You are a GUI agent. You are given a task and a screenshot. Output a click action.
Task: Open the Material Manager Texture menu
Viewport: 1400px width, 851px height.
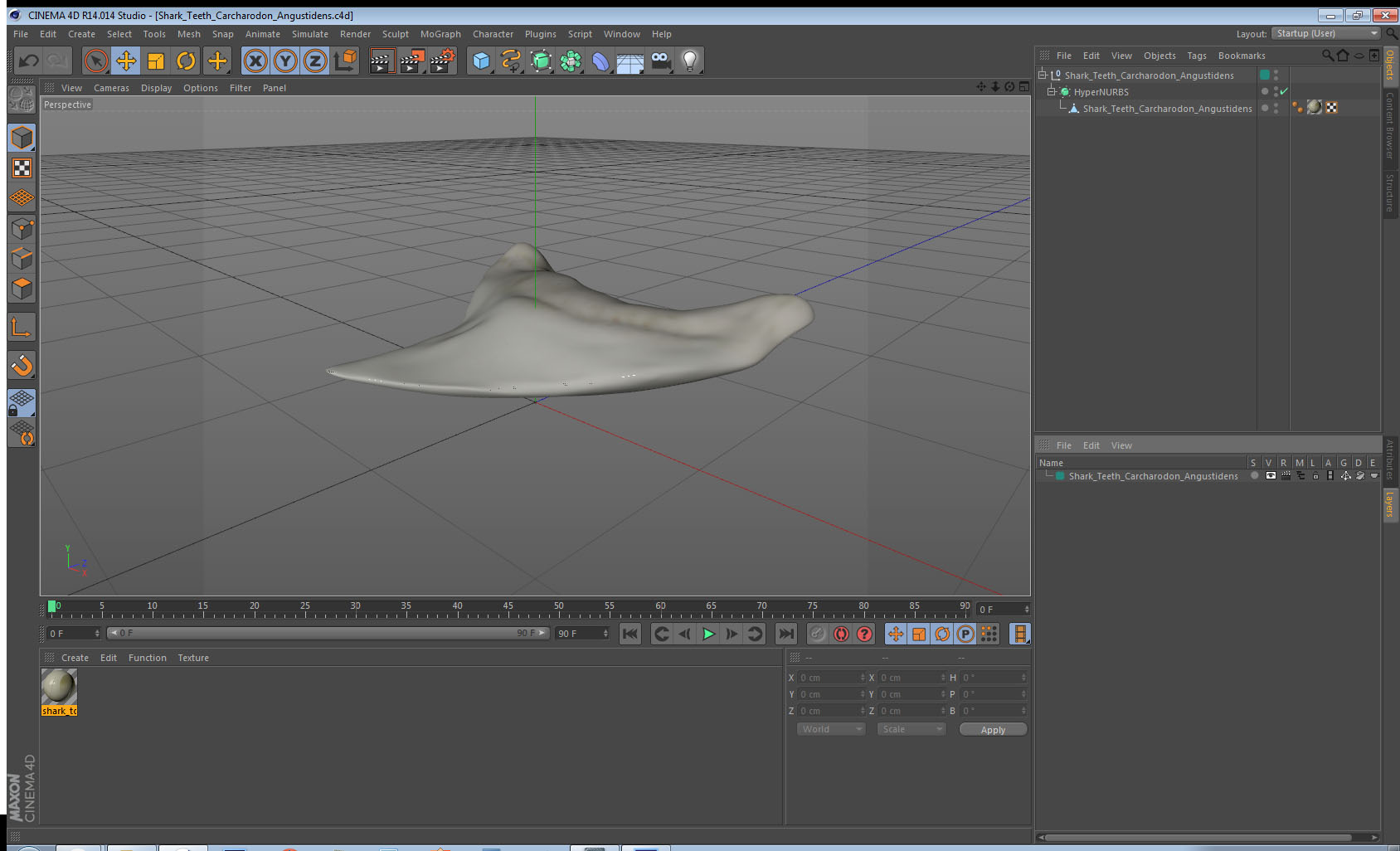click(x=193, y=658)
